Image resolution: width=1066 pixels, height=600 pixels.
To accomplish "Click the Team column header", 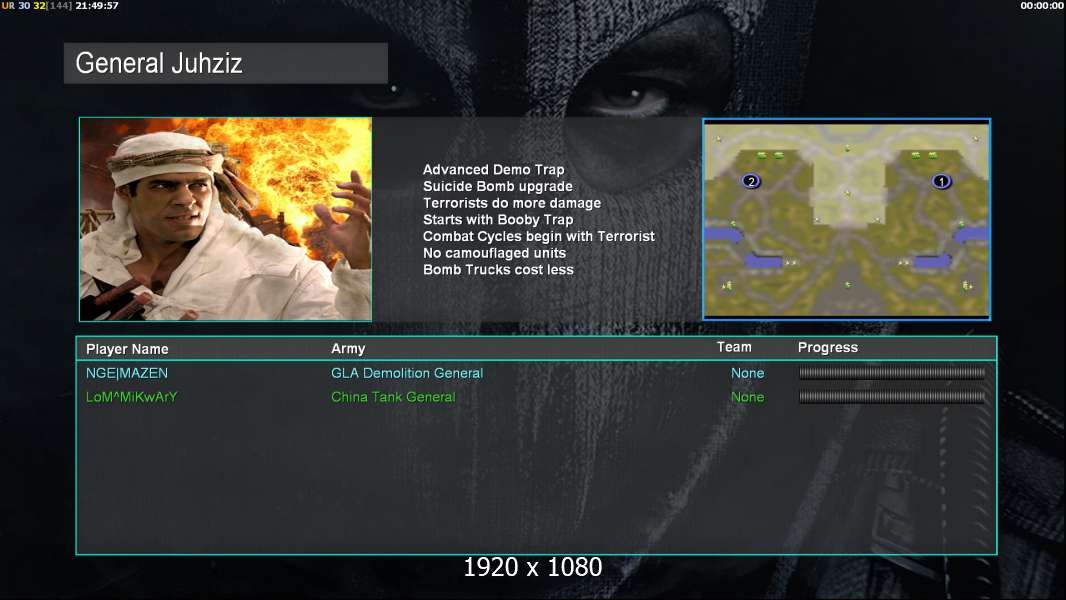I will (x=734, y=347).
